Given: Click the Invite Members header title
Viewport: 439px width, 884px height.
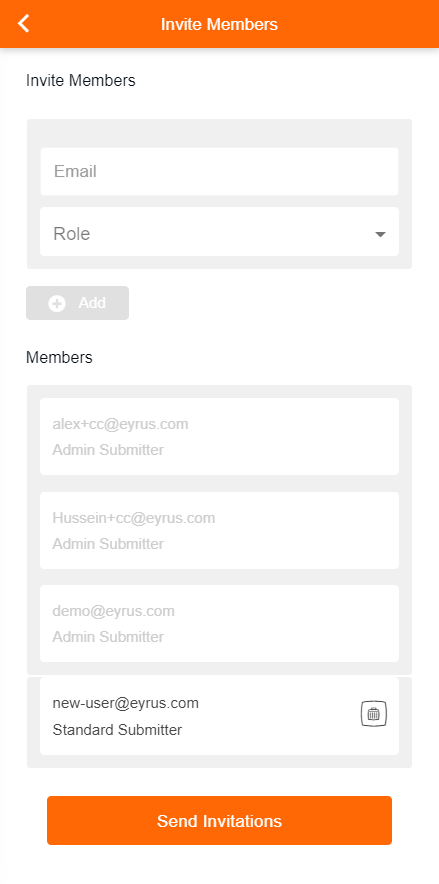Looking at the screenshot, I should 219,24.
